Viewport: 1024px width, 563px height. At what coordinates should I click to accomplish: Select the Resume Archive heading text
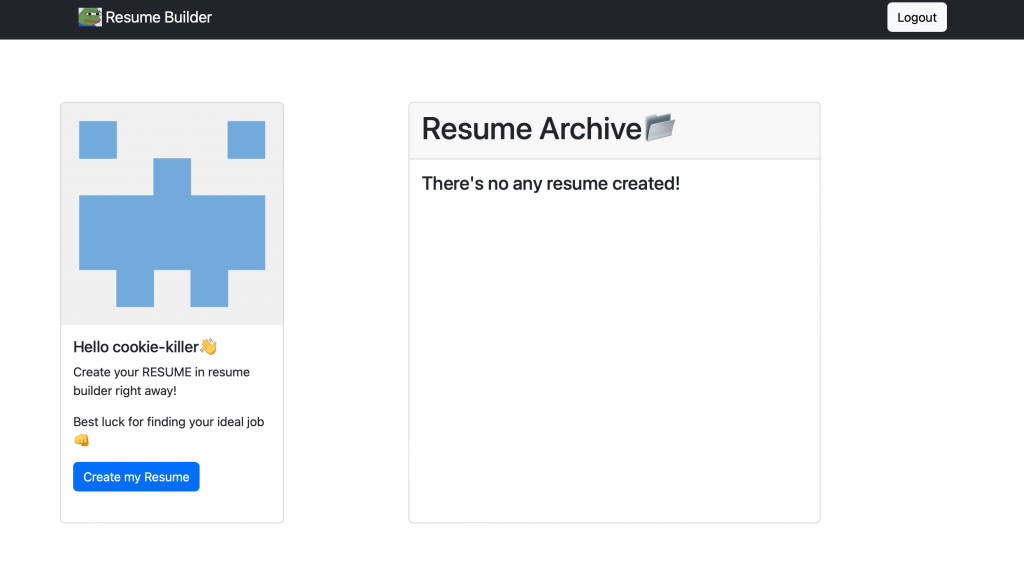[x=531, y=129]
